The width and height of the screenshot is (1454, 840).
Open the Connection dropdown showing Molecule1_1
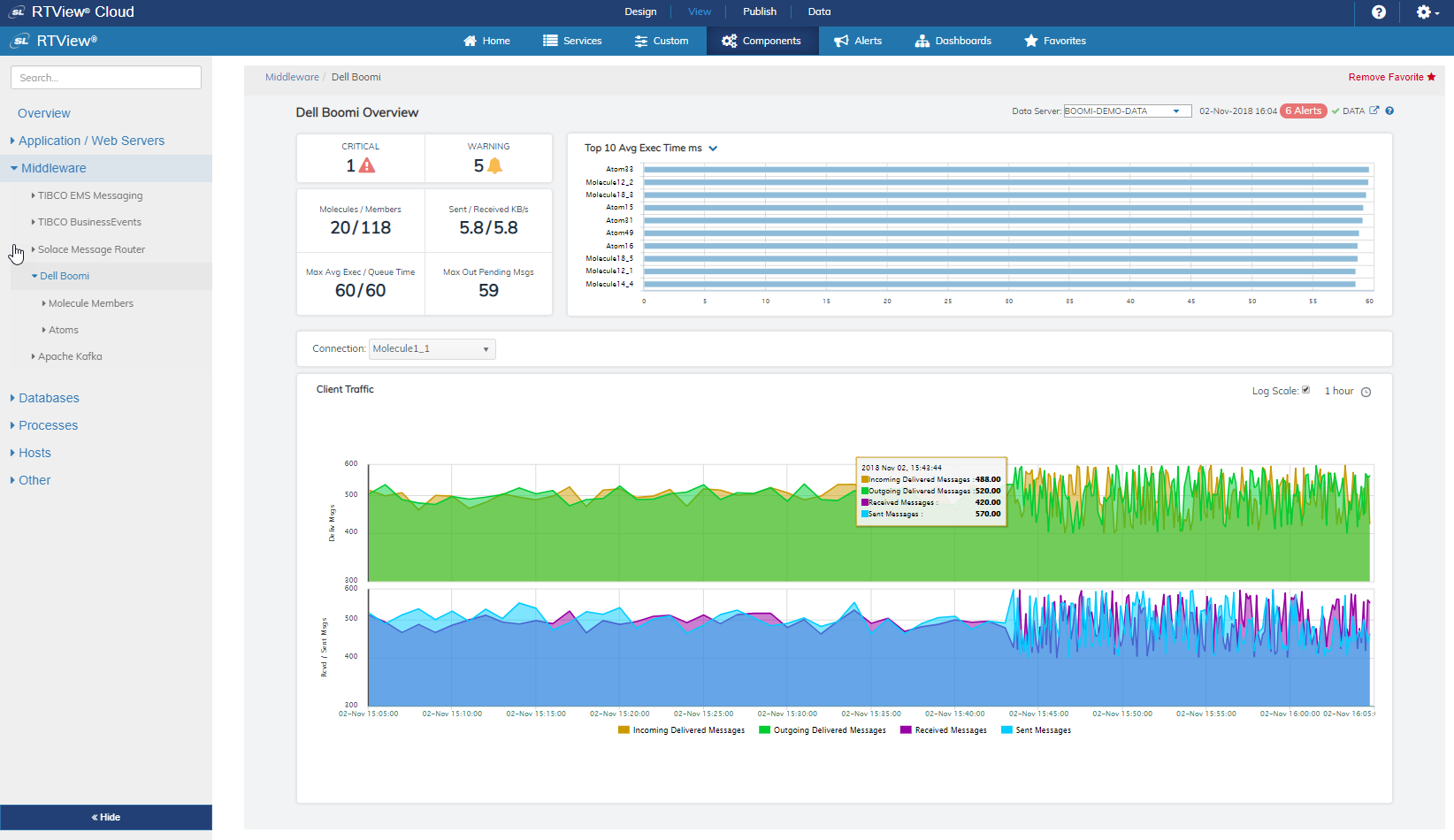coord(432,349)
